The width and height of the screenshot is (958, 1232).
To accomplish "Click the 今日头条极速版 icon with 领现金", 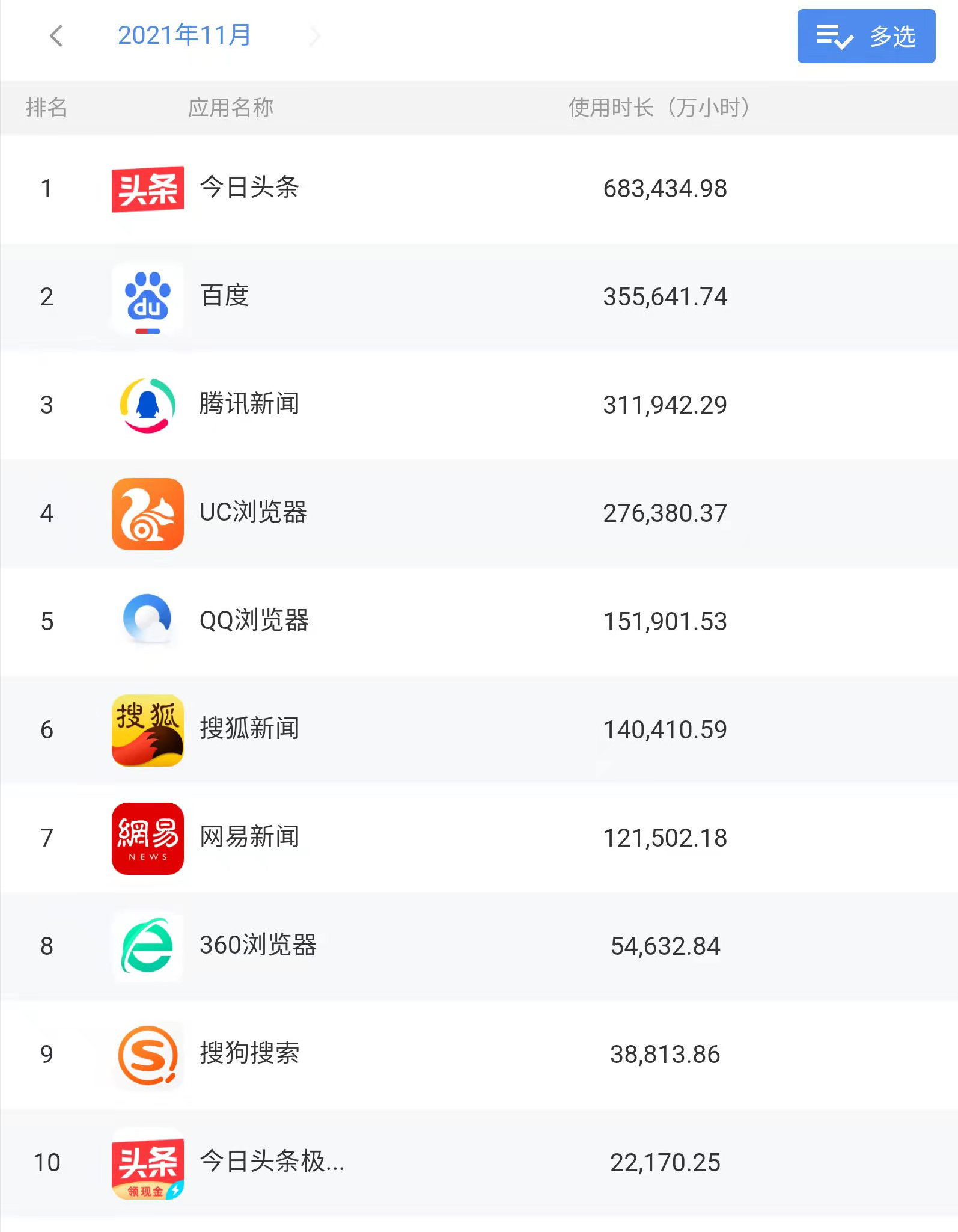I will point(148,1163).
